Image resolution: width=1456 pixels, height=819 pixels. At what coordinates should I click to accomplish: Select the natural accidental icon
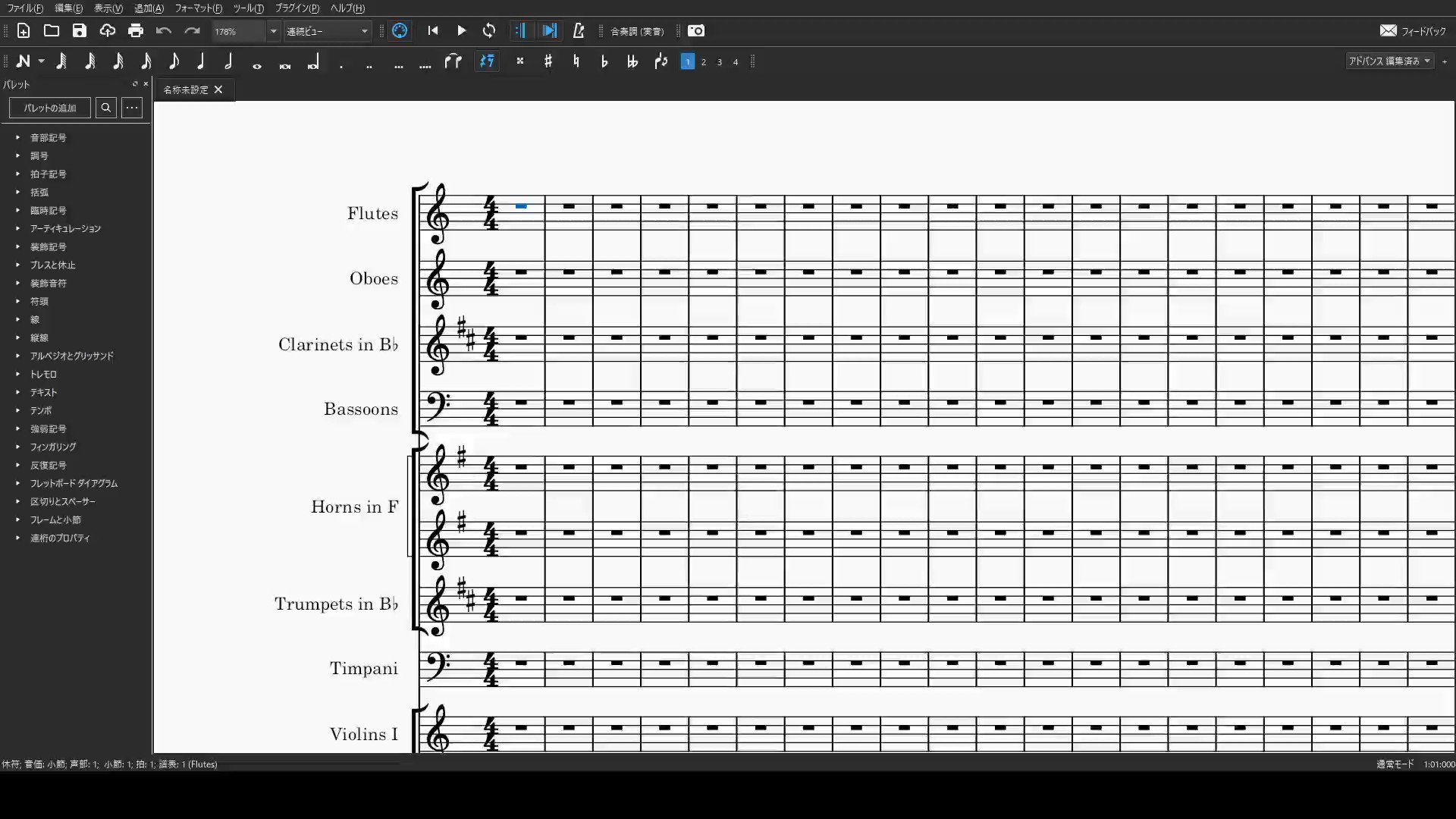[x=576, y=61]
